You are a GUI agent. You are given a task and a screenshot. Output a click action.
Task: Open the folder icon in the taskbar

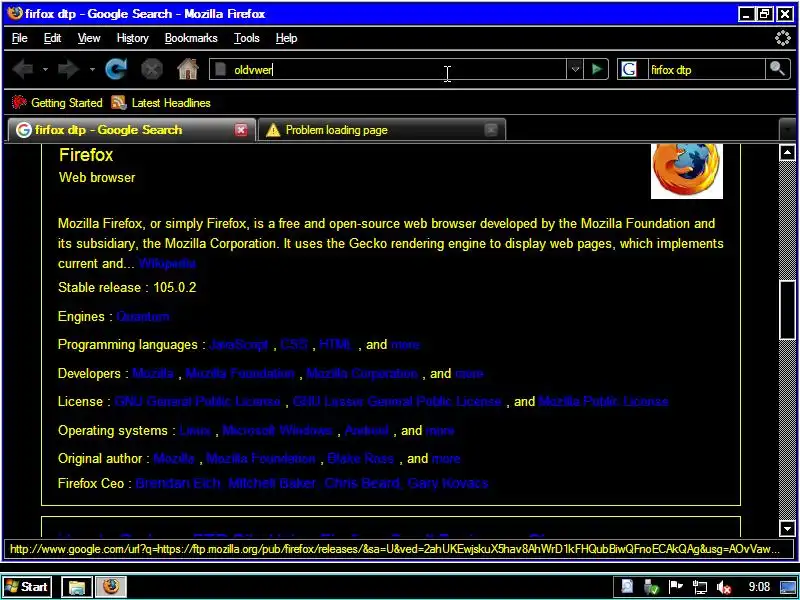77,587
